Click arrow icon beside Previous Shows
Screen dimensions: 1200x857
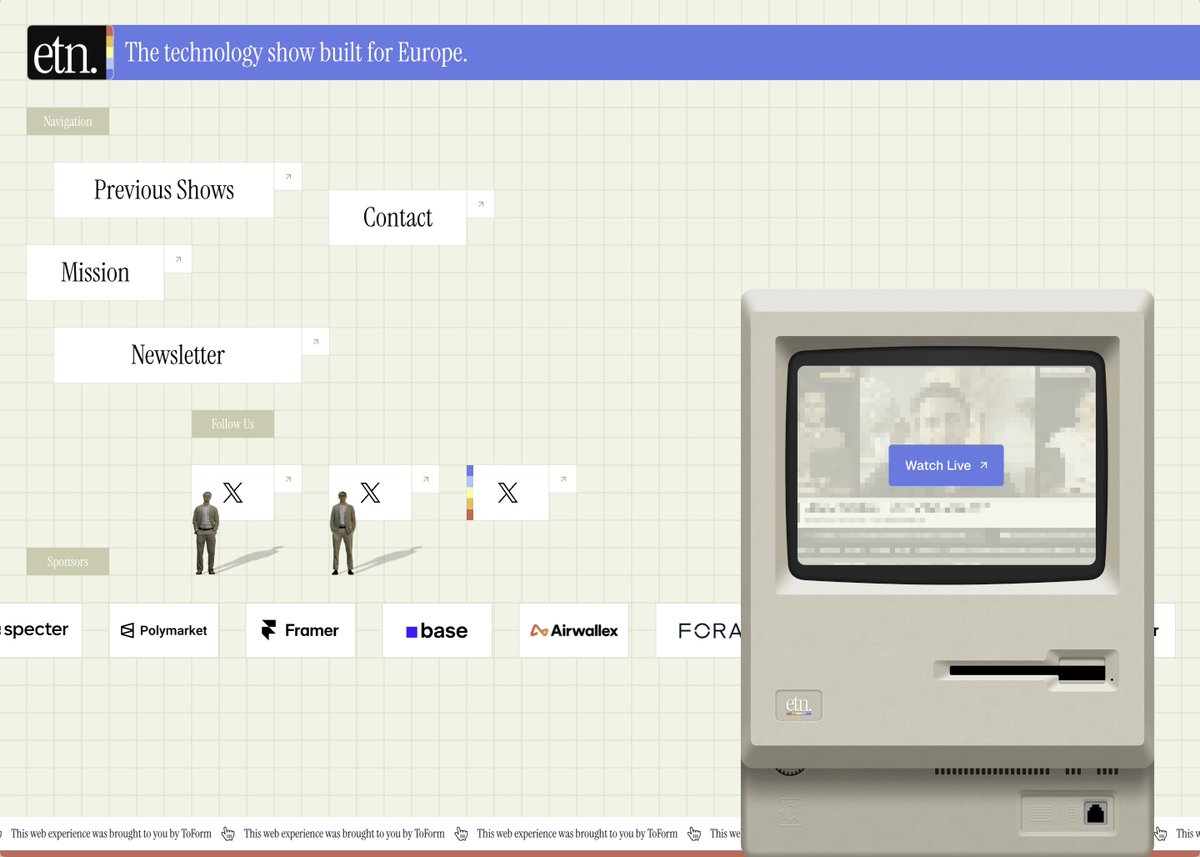[288, 177]
